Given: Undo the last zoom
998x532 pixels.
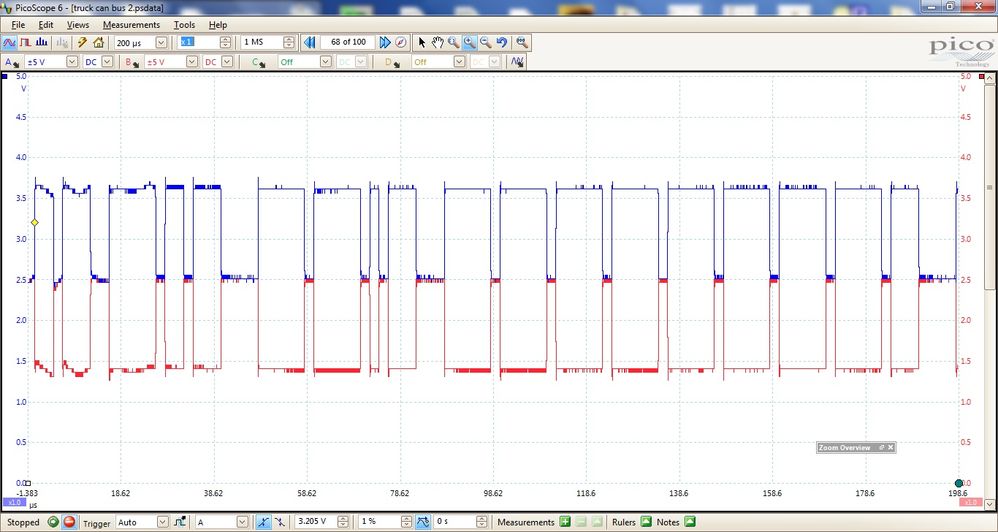Looking at the screenshot, I should coord(502,43).
